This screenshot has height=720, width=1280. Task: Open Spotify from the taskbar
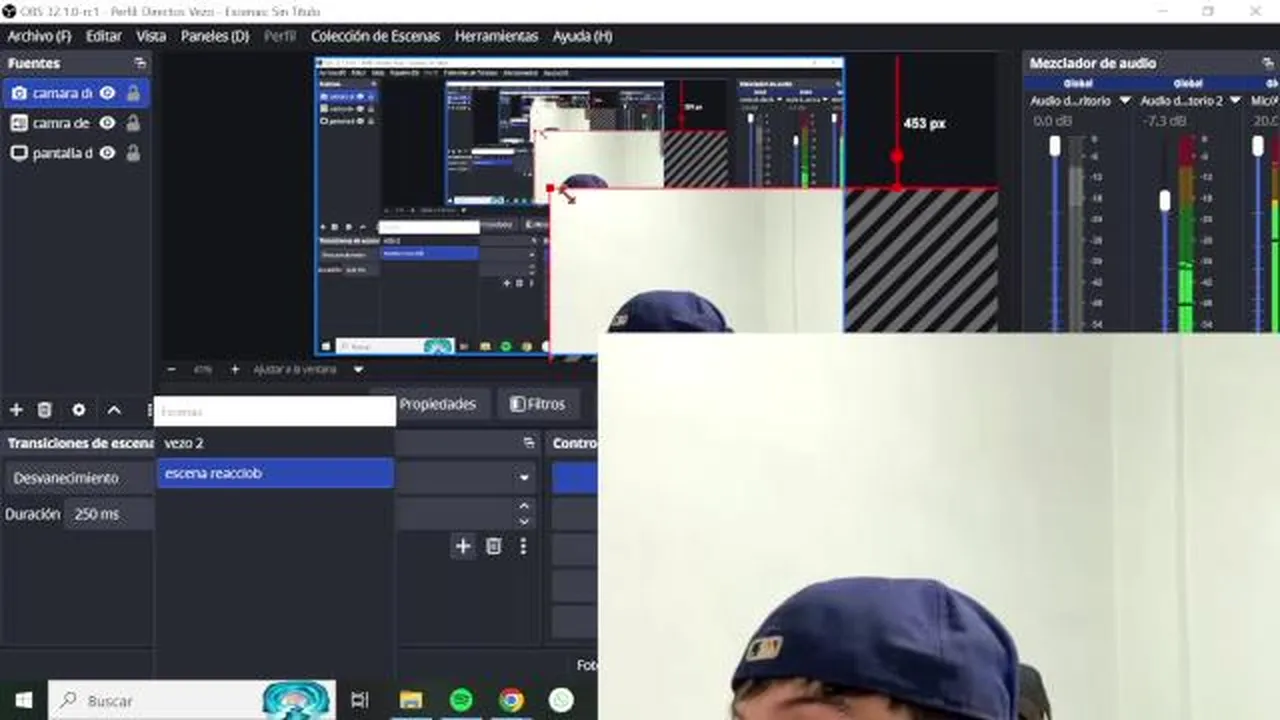click(461, 700)
